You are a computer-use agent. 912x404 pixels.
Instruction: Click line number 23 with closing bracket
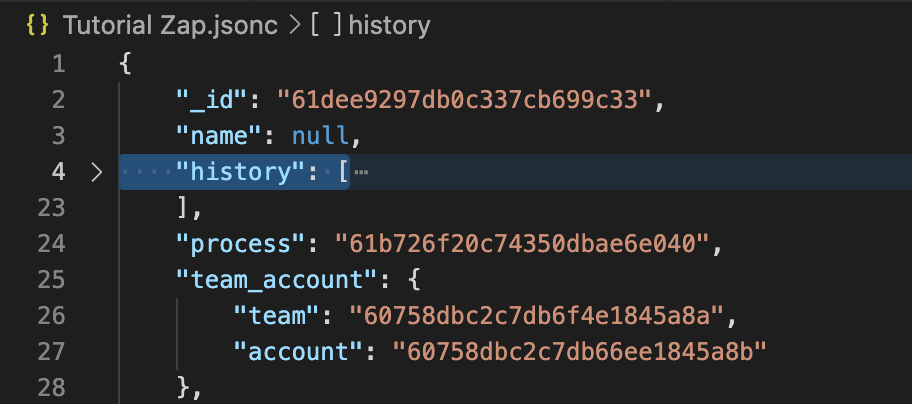51,208
